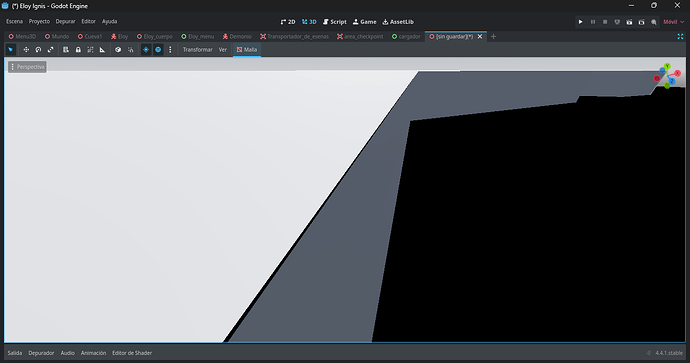Switch to the Script workspace
The image size is (690, 363).
pyautogui.click(x=335, y=22)
